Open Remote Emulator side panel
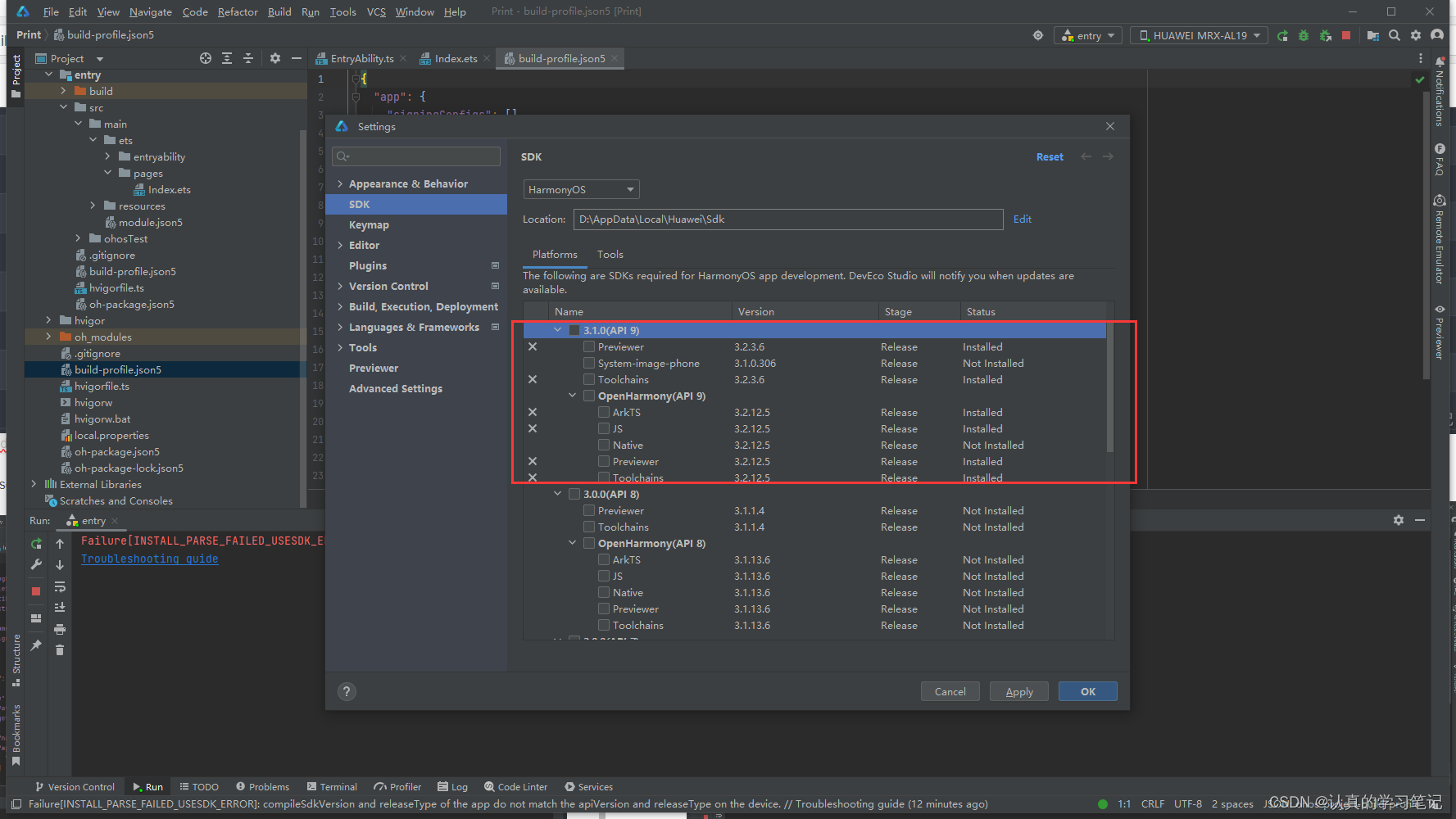Screen dimensions: 1456x819 coord(1440,240)
